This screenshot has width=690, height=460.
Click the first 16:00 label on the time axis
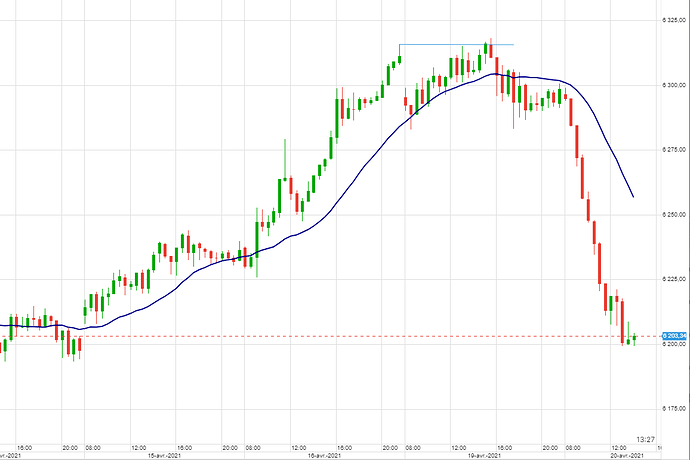click(x=25, y=448)
